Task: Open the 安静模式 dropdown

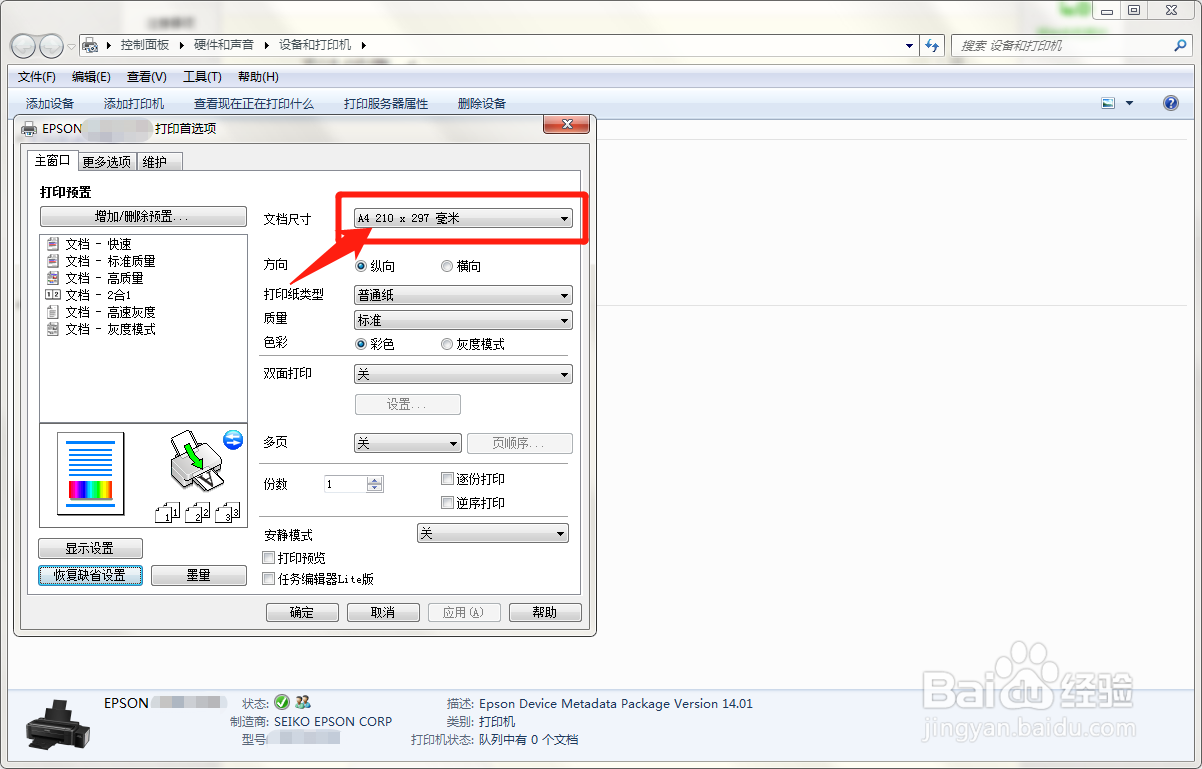Action: (492, 534)
